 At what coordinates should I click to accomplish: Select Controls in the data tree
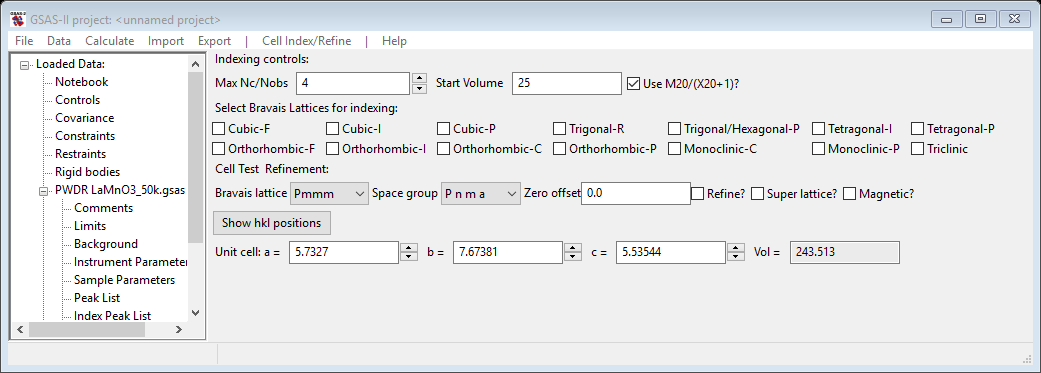coord(78,100)
